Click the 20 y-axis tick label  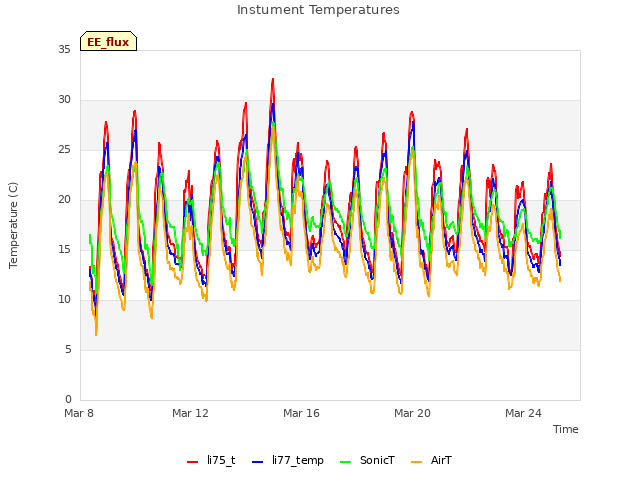tap(64, 200)
